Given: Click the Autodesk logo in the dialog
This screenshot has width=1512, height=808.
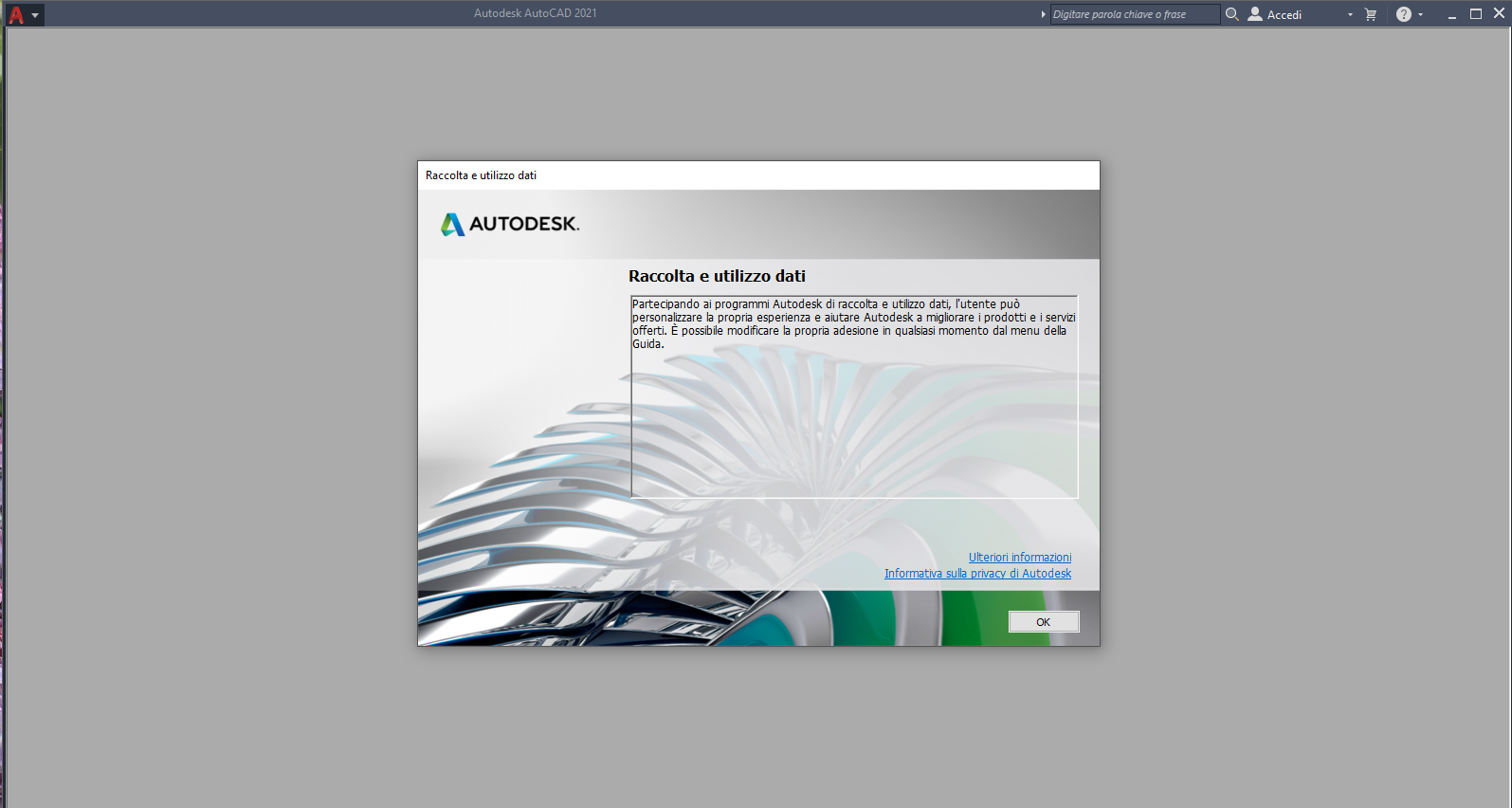Looking at the screenshot, I should pos(510,224).
